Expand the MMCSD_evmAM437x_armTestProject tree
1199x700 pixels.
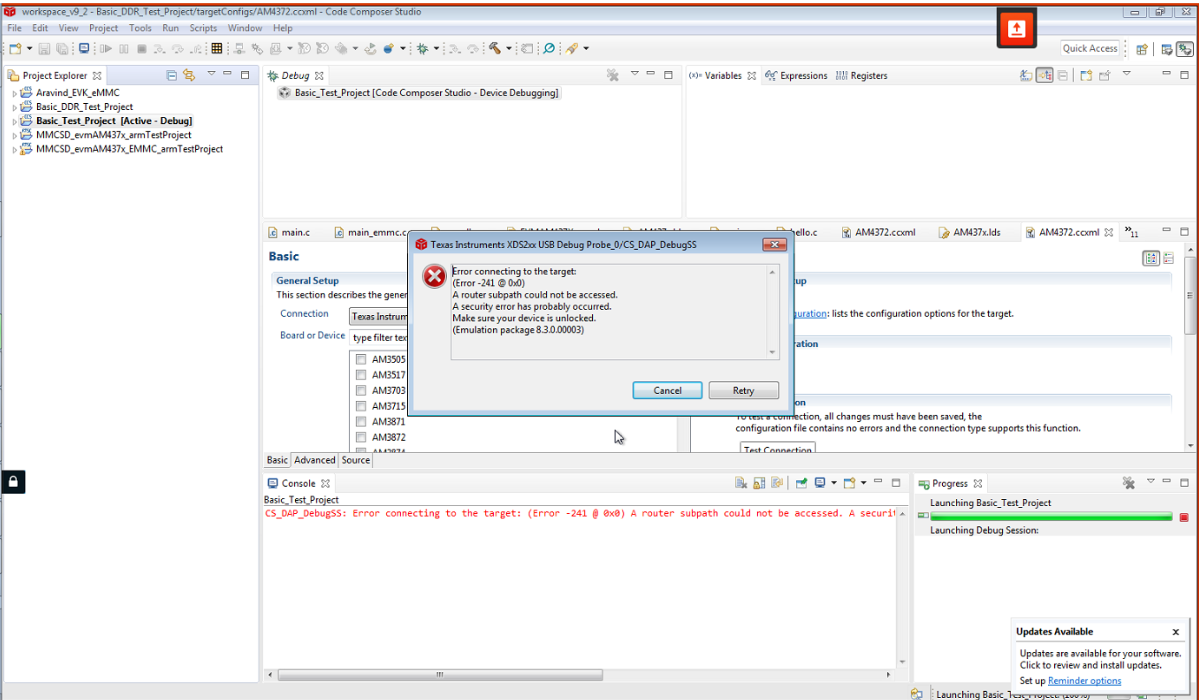[14, 134]
